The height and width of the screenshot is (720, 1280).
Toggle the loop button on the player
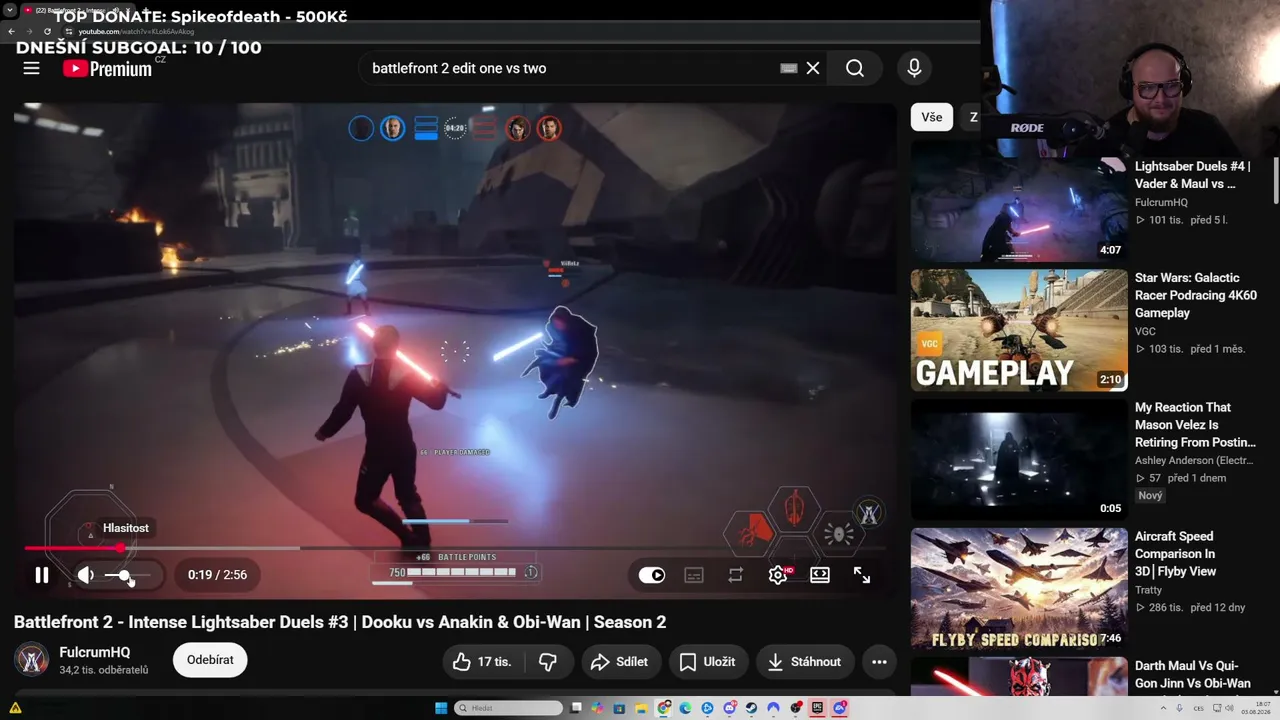pos(736,575)
